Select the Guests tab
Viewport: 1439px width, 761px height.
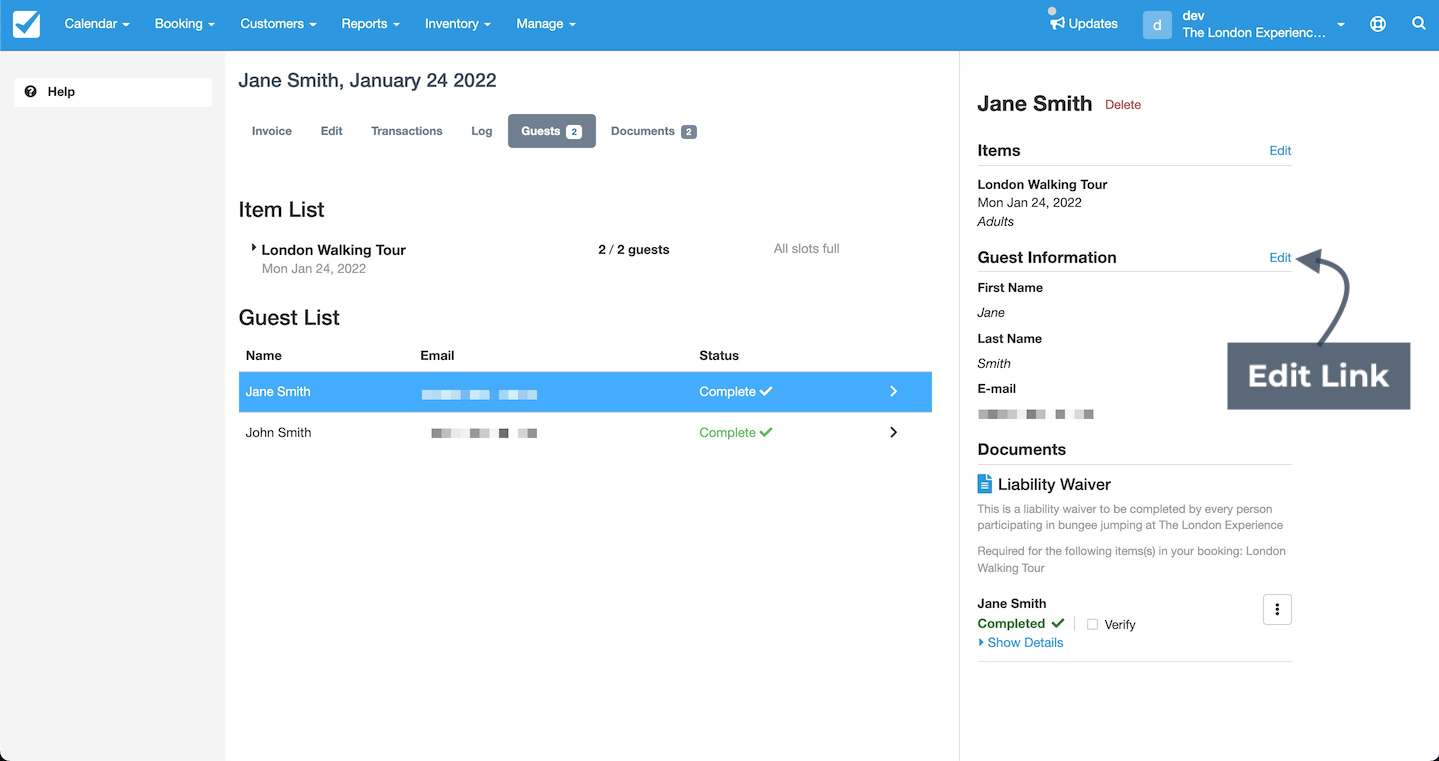point(552,131)
